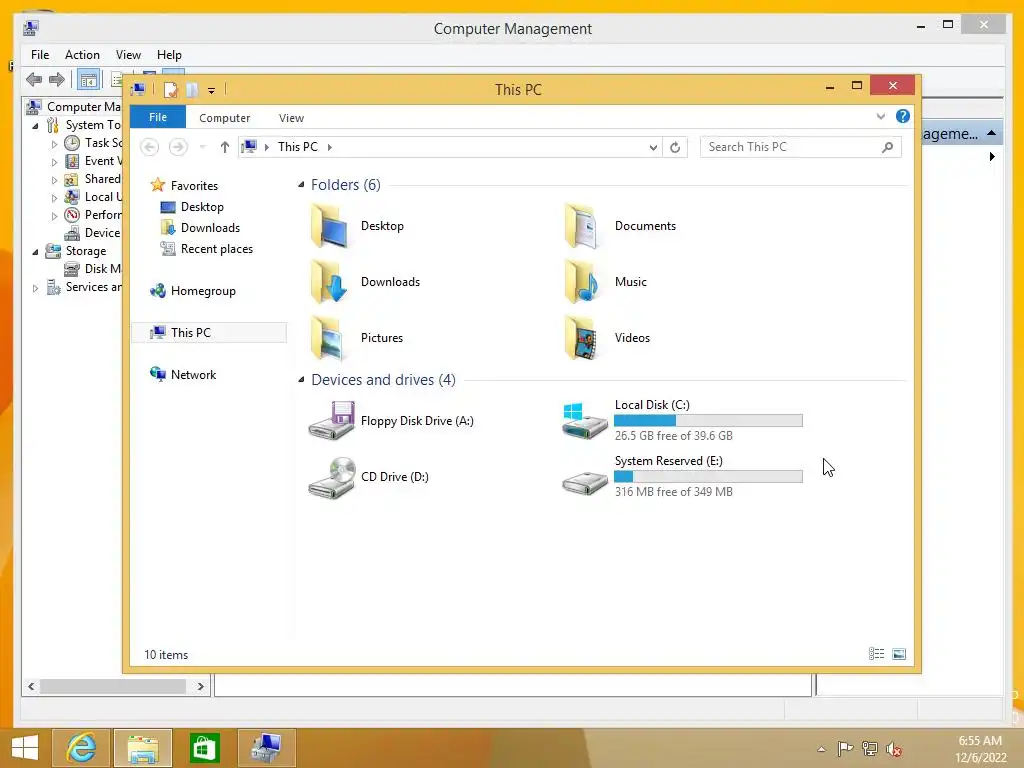Expand Services and Applications node
This screenshot has width=1024, height=768.
point(35,287)
